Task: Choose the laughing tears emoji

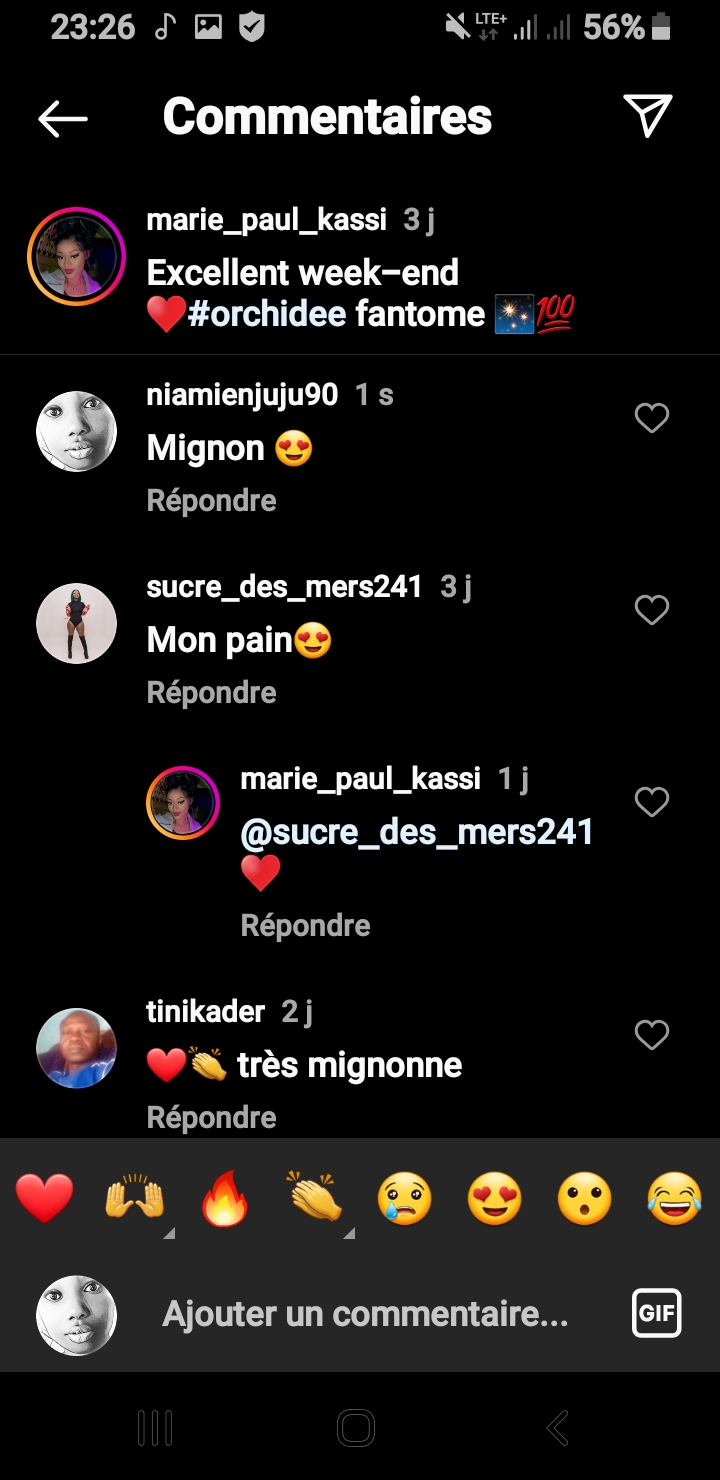Action: (x=674, y=1199)
